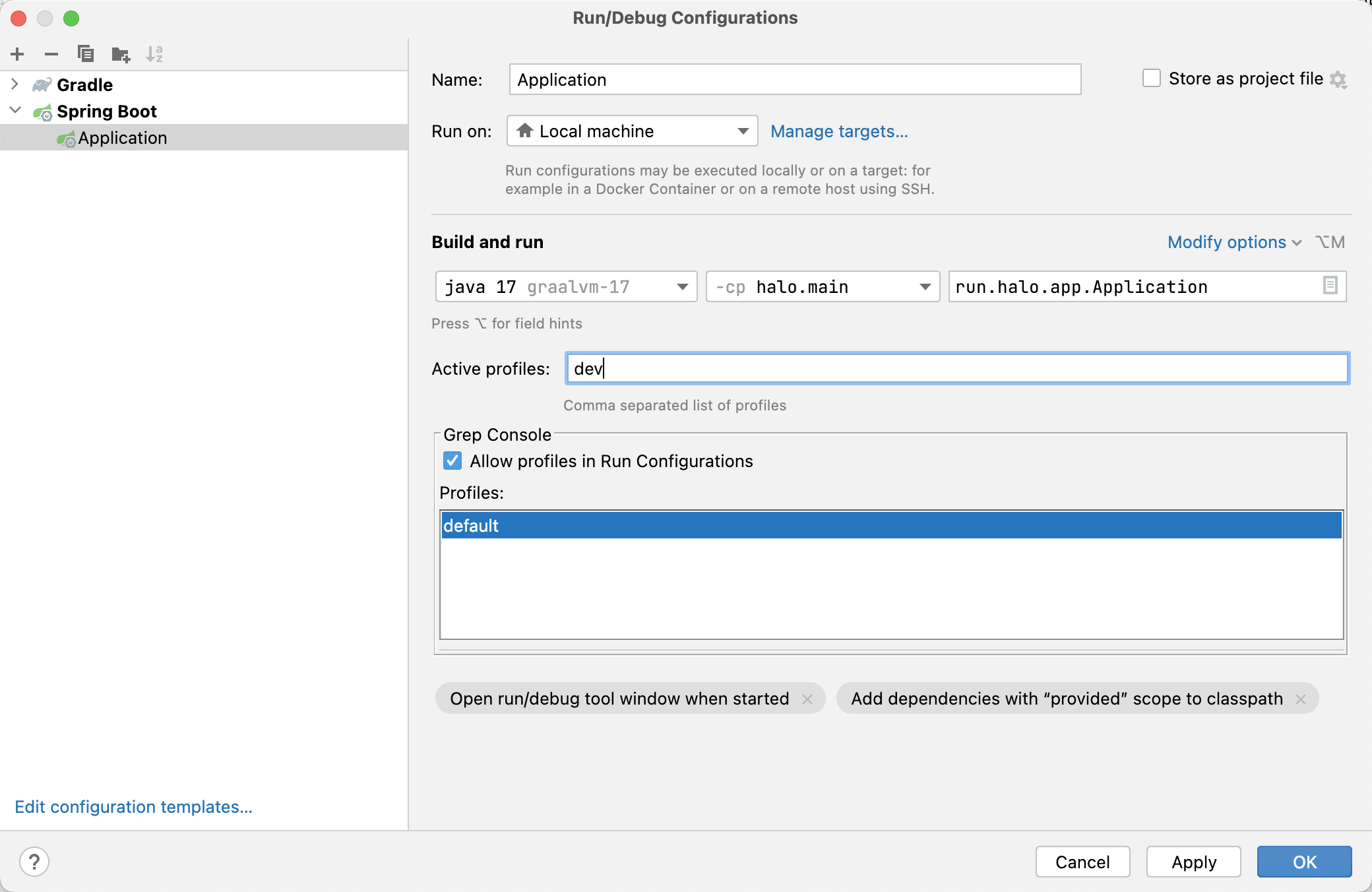This screenshot has height=892, width=1372.
Task: Open the java 17 graalvm-17 JRE dropdown
Action: tap(683, 286)
